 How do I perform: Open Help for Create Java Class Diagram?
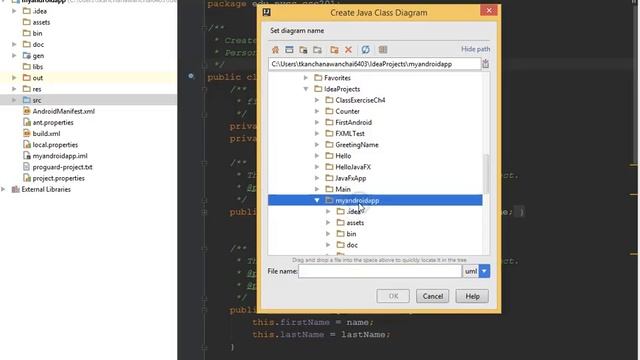472,296
